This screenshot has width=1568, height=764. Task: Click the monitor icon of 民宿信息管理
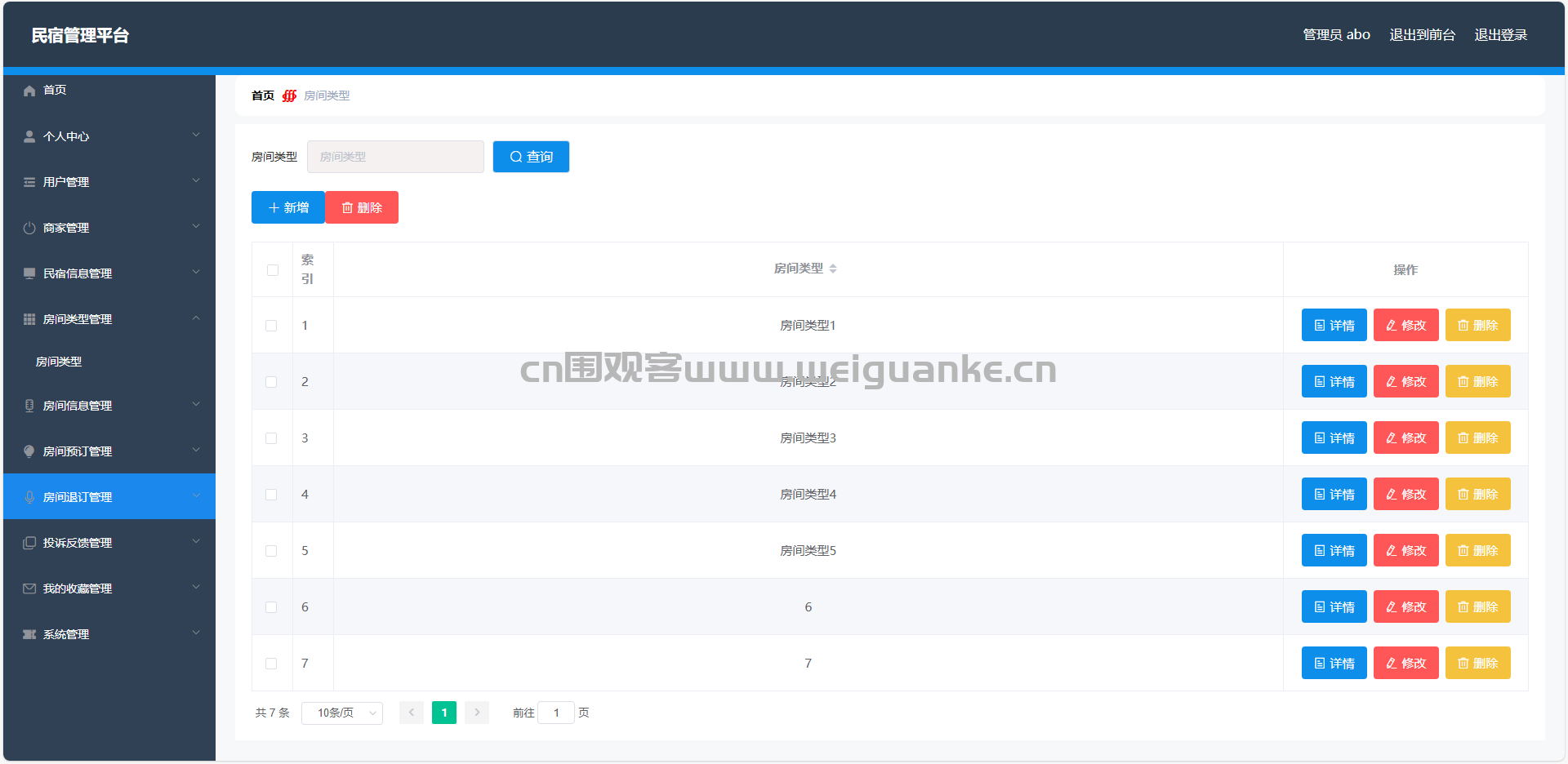(29, 273)
